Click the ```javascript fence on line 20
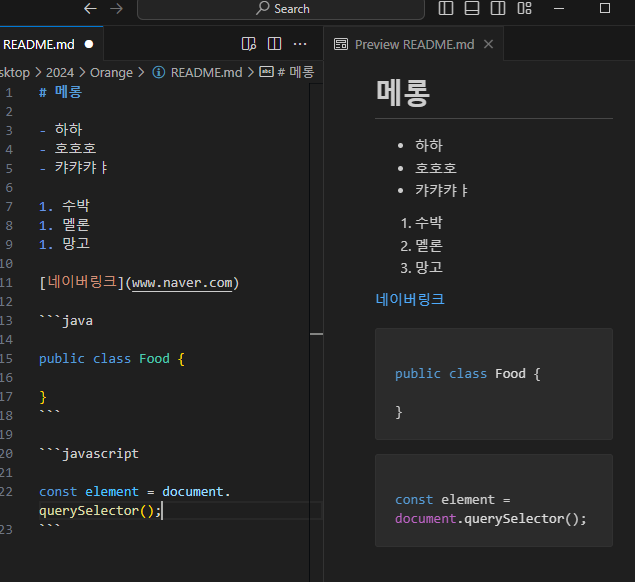 click(x=89, y=454)
